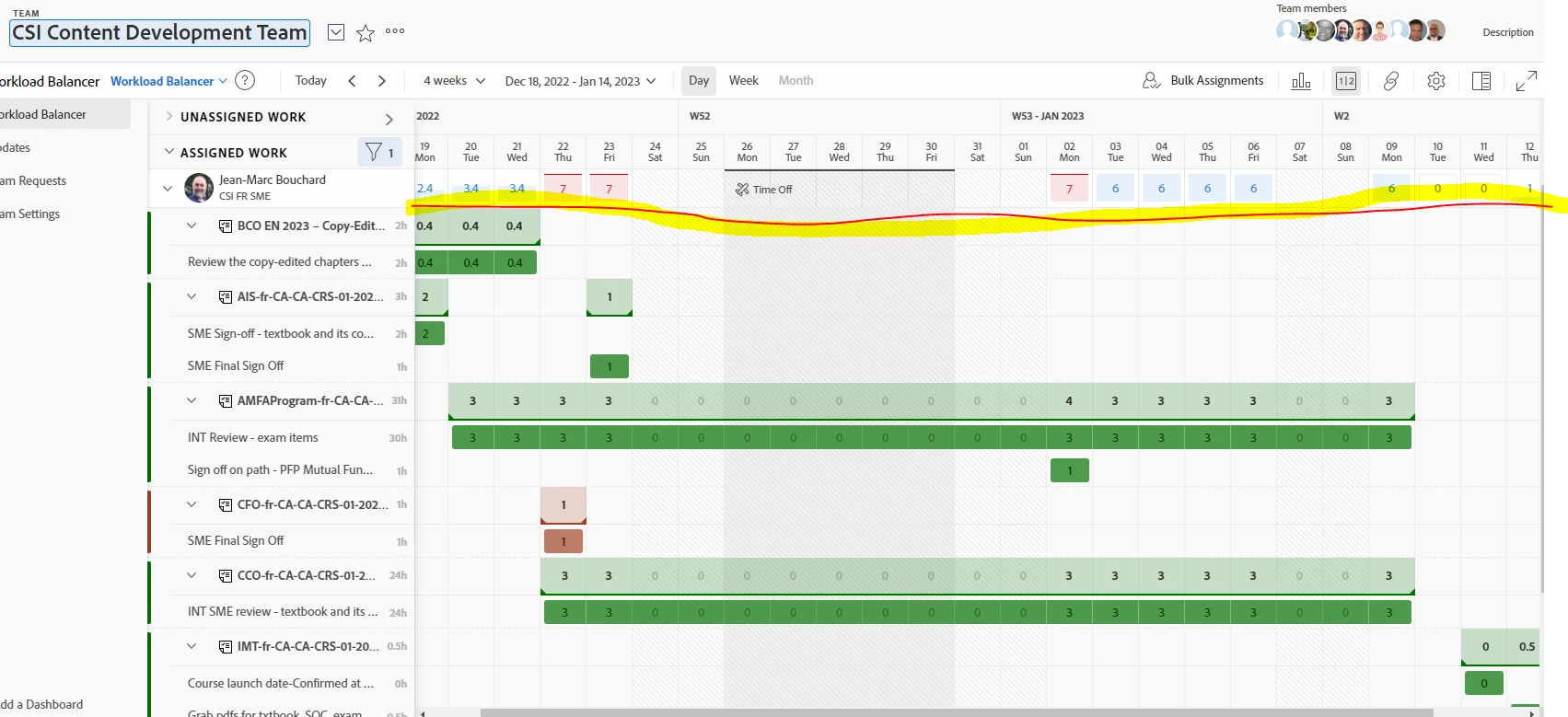This screenshot has height=717, width=1568.
Task: Select the Sign off on path bar on Jan 02
Action: [x=1070, y=470]
